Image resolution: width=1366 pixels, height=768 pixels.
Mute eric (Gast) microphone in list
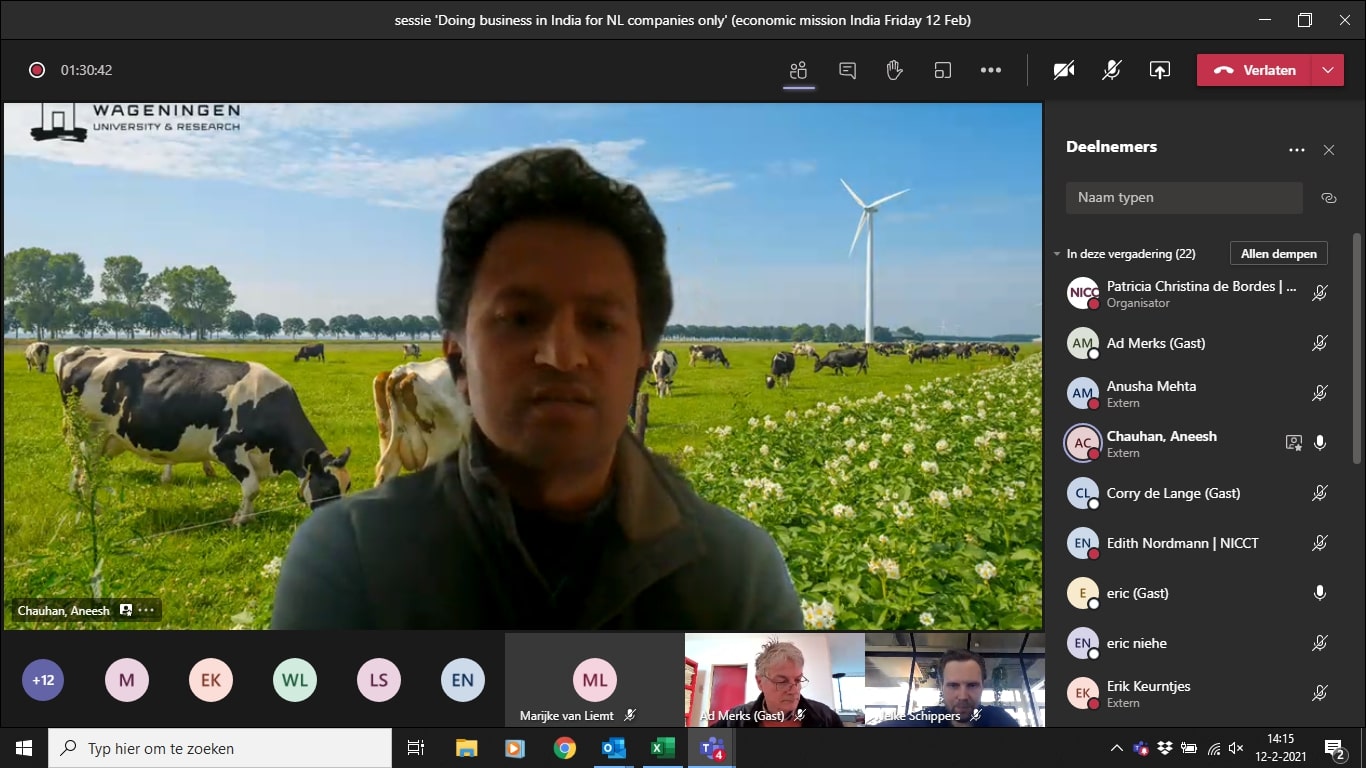coord(1319,593)
